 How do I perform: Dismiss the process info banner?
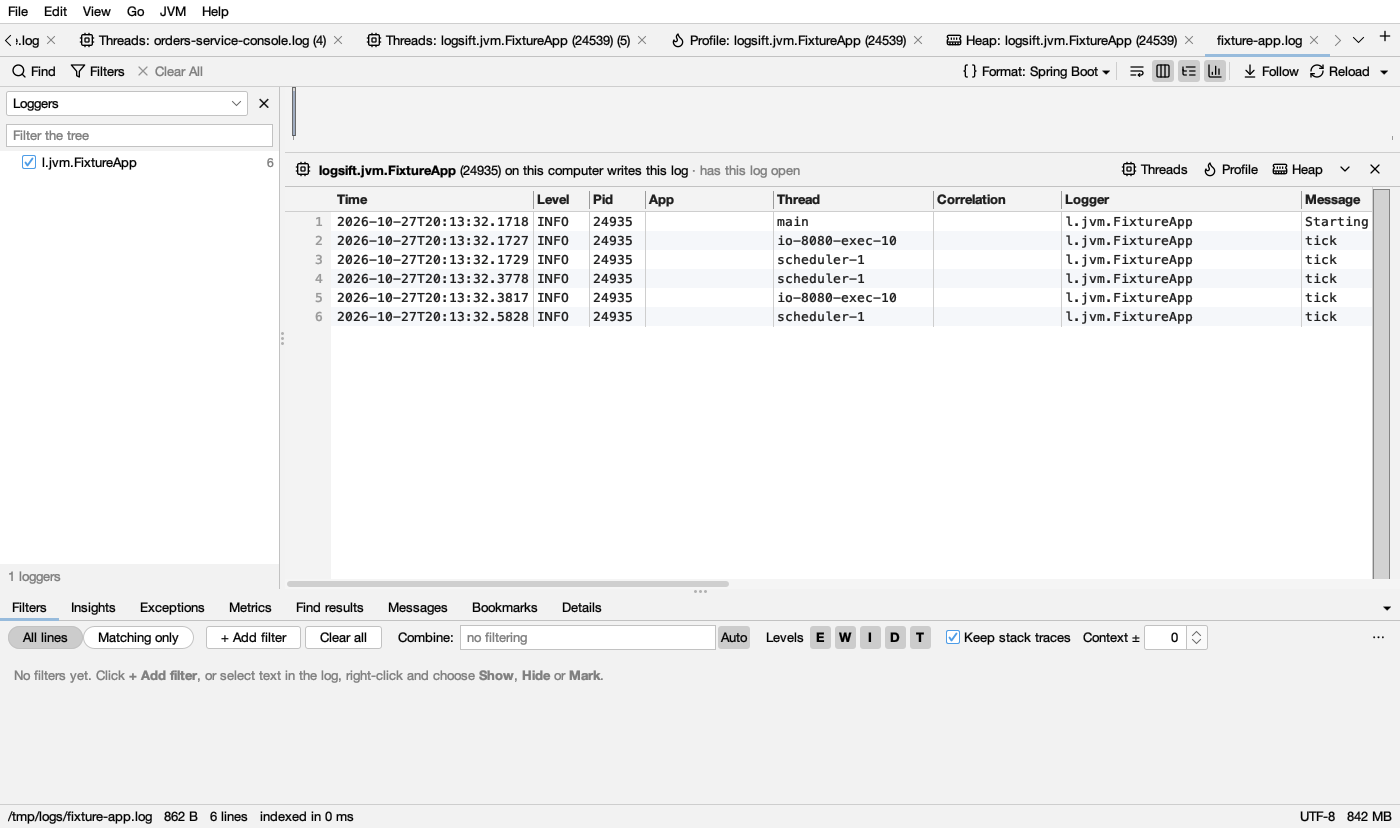point(1375,170)
